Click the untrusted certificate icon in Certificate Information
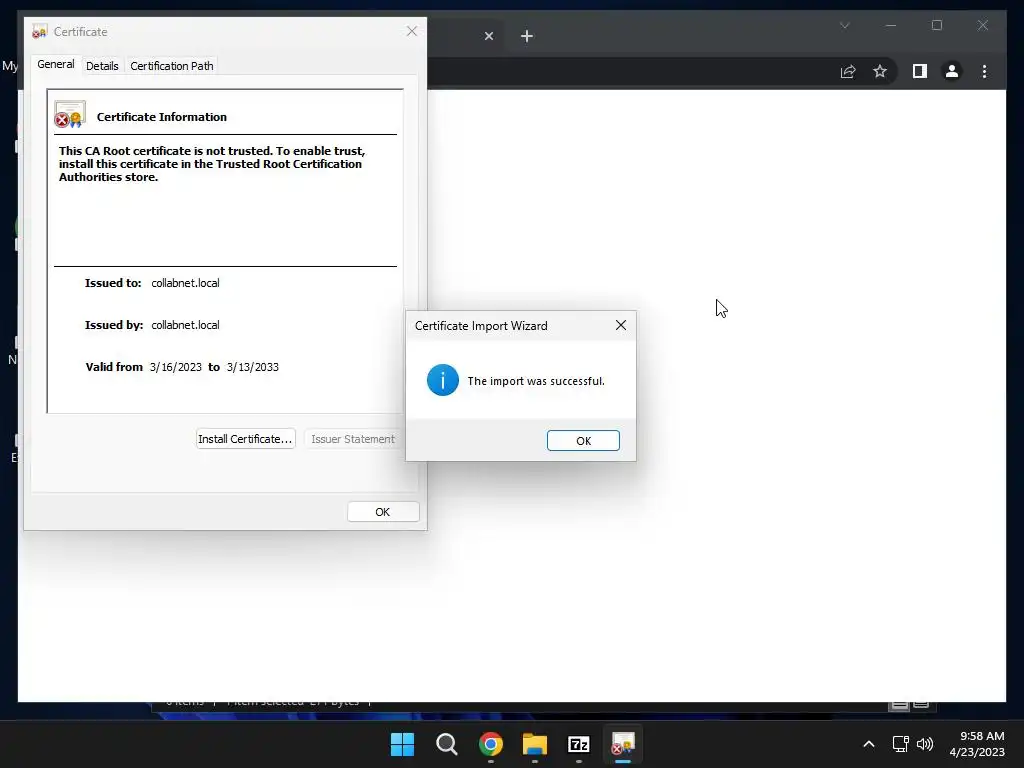The width and height of the screenshot is (1024, 768). (x=70, y=114)
